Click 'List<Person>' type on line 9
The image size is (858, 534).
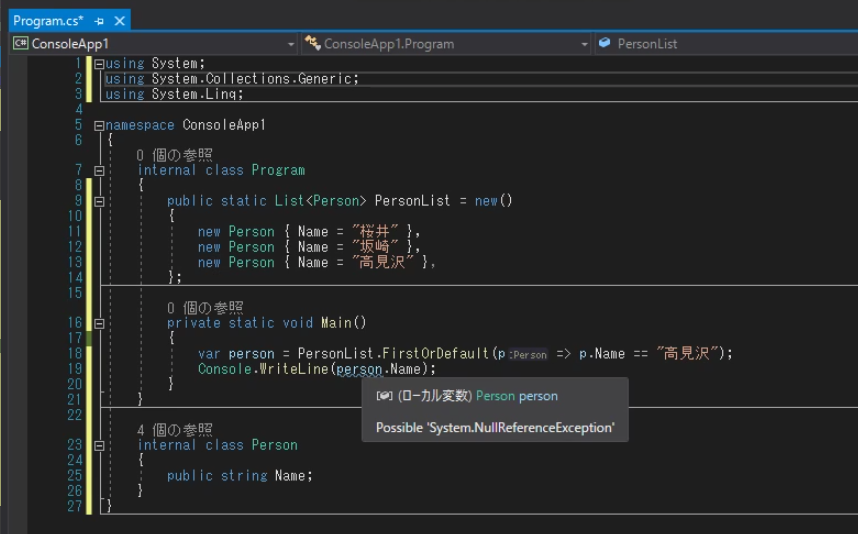tap(321, 201)
